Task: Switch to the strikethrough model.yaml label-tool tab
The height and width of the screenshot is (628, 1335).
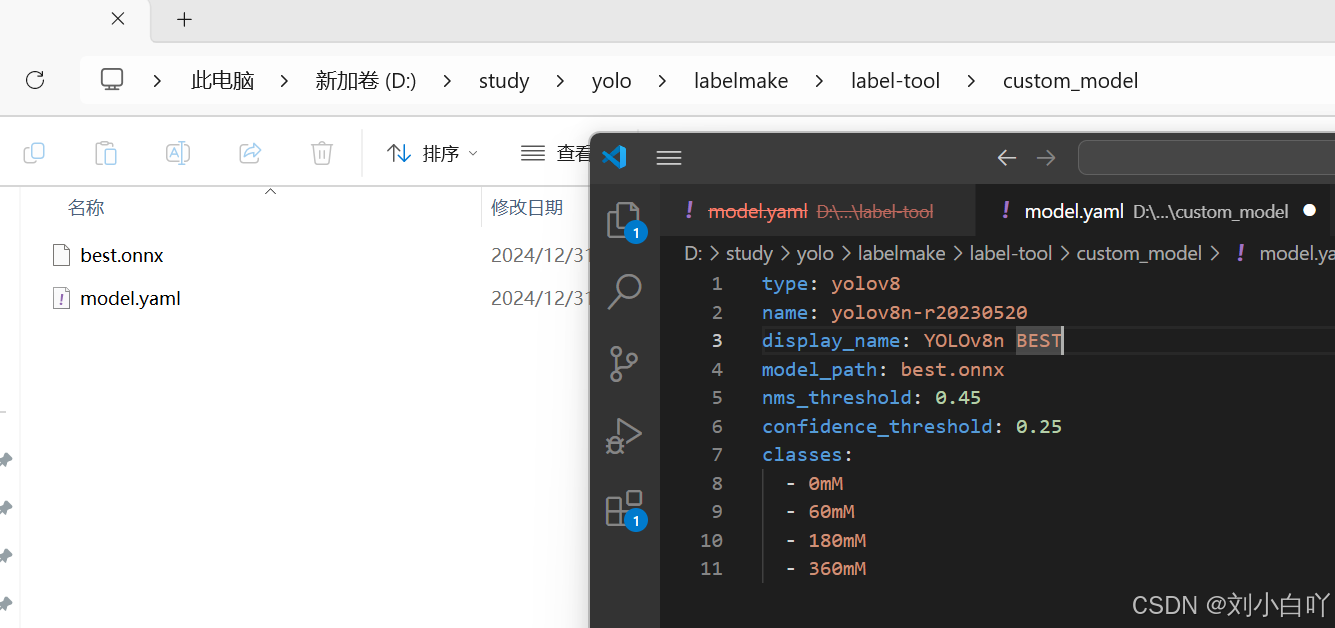Action: [x=817, y=211]
